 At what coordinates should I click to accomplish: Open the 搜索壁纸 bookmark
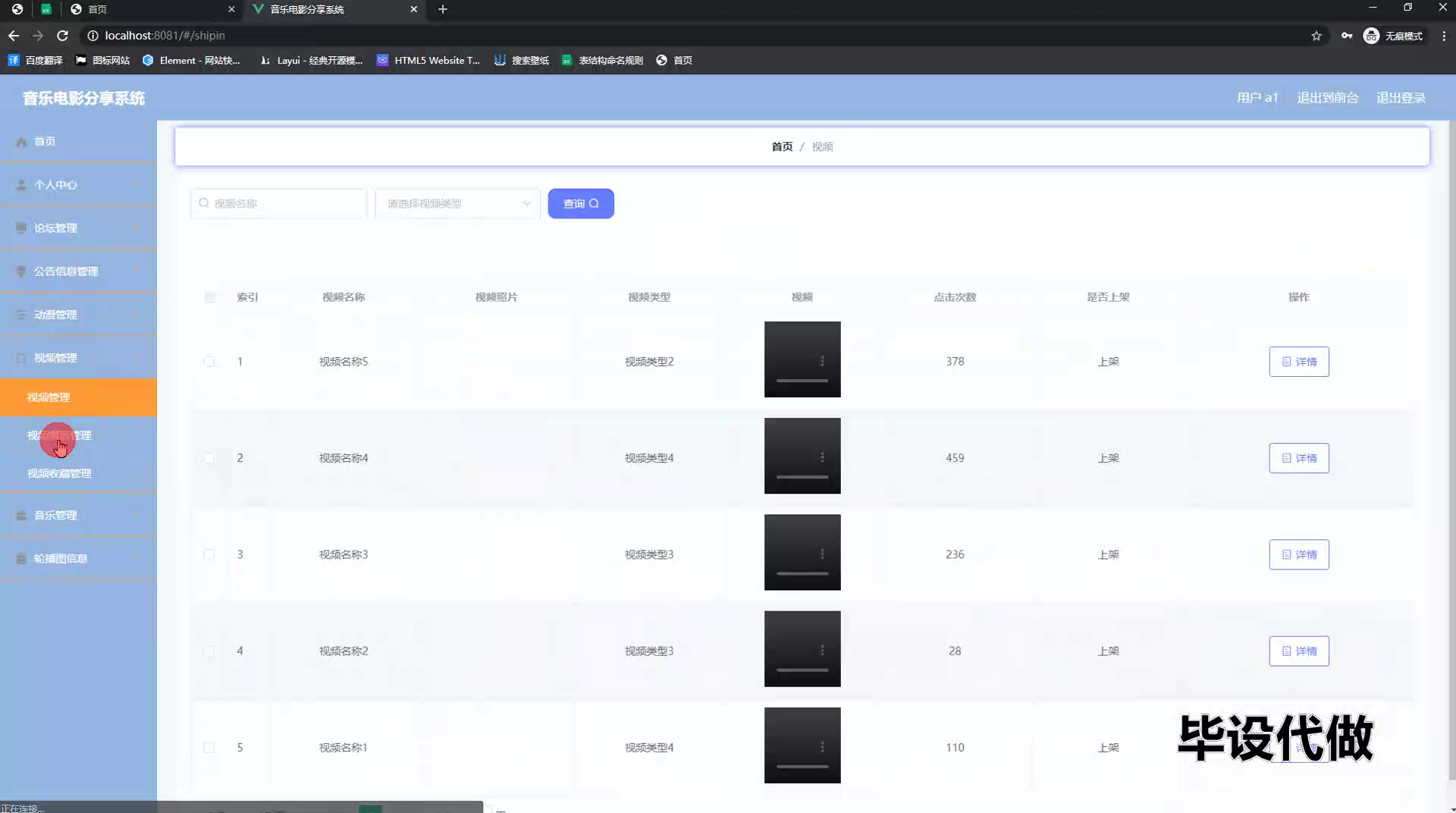522,60
